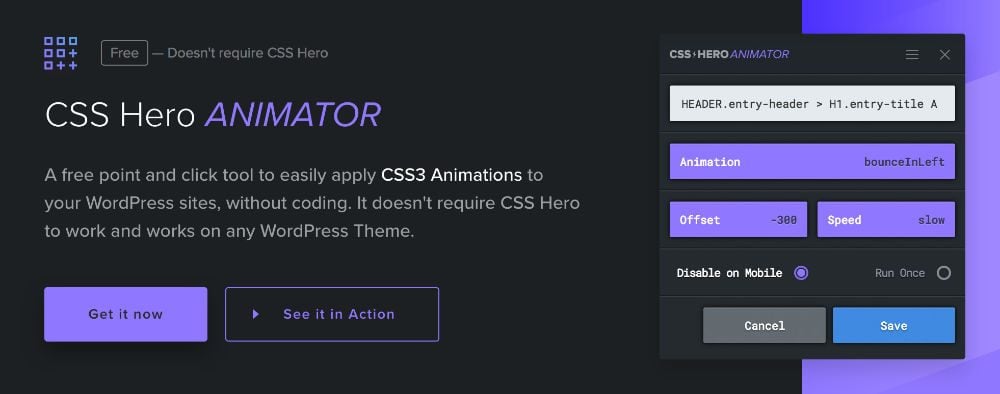The width and height of the screenshot is (1000, 394).
Task: Expand the Speed dropdown set to slow
Action: click(886, 219)
